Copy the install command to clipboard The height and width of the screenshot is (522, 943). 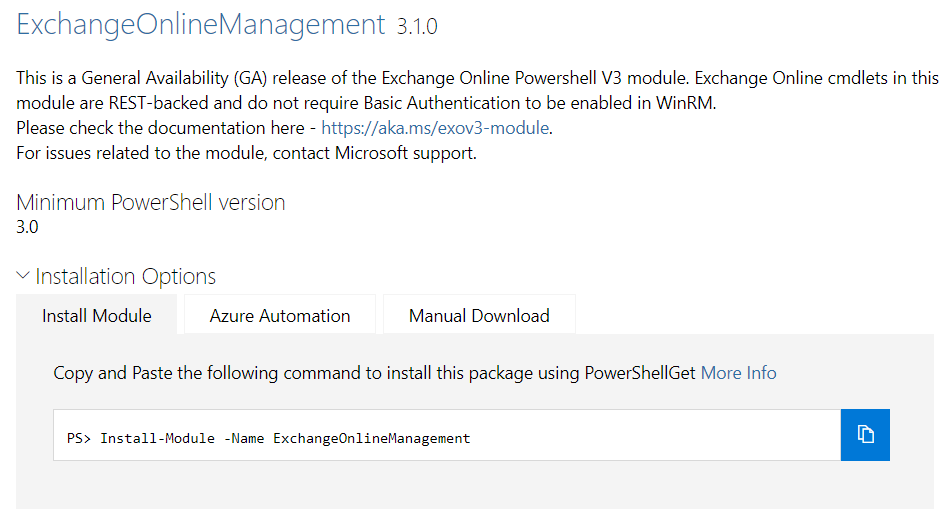point(865,435)
